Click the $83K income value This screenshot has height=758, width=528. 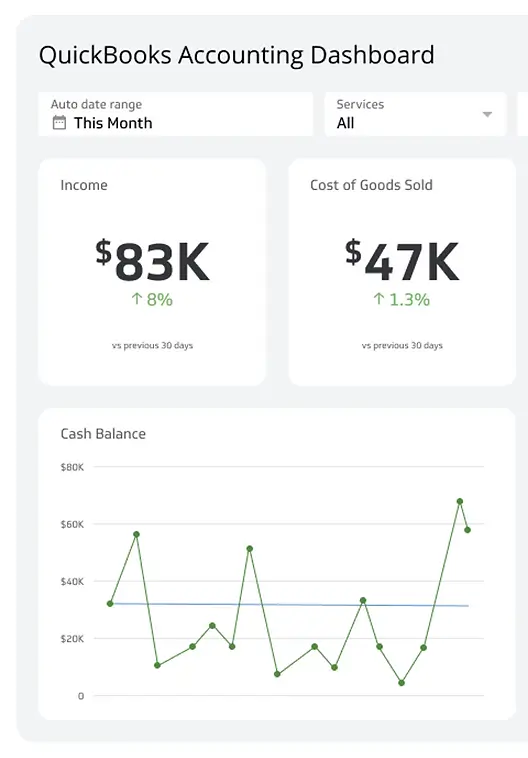click(x=152, y=261)
